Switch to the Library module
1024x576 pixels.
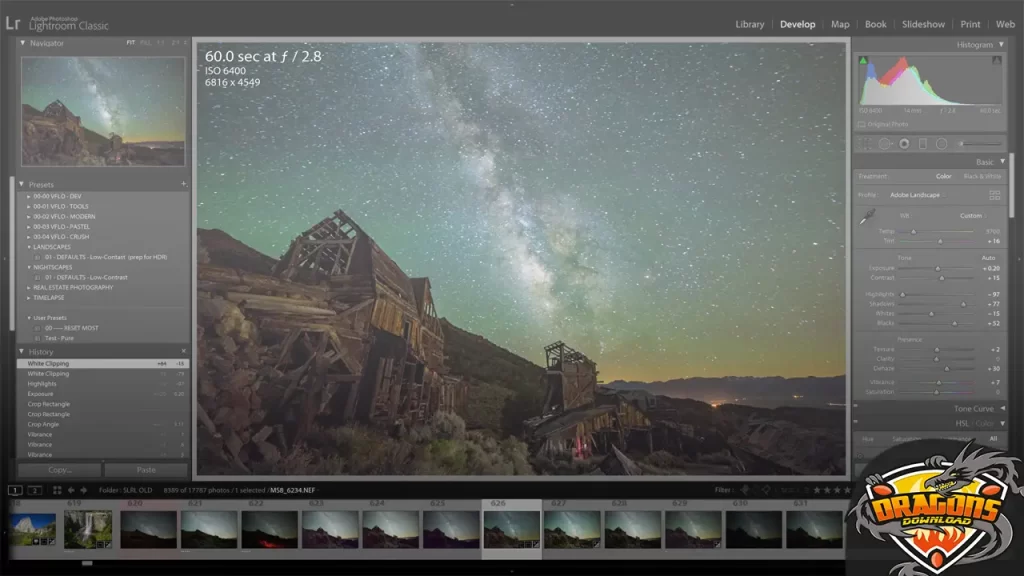[x=749, y=24]
